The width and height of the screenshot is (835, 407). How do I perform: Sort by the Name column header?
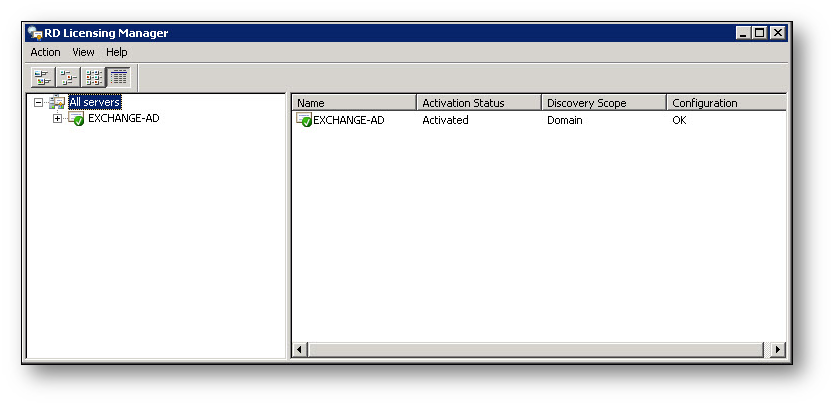click(354, 103)
